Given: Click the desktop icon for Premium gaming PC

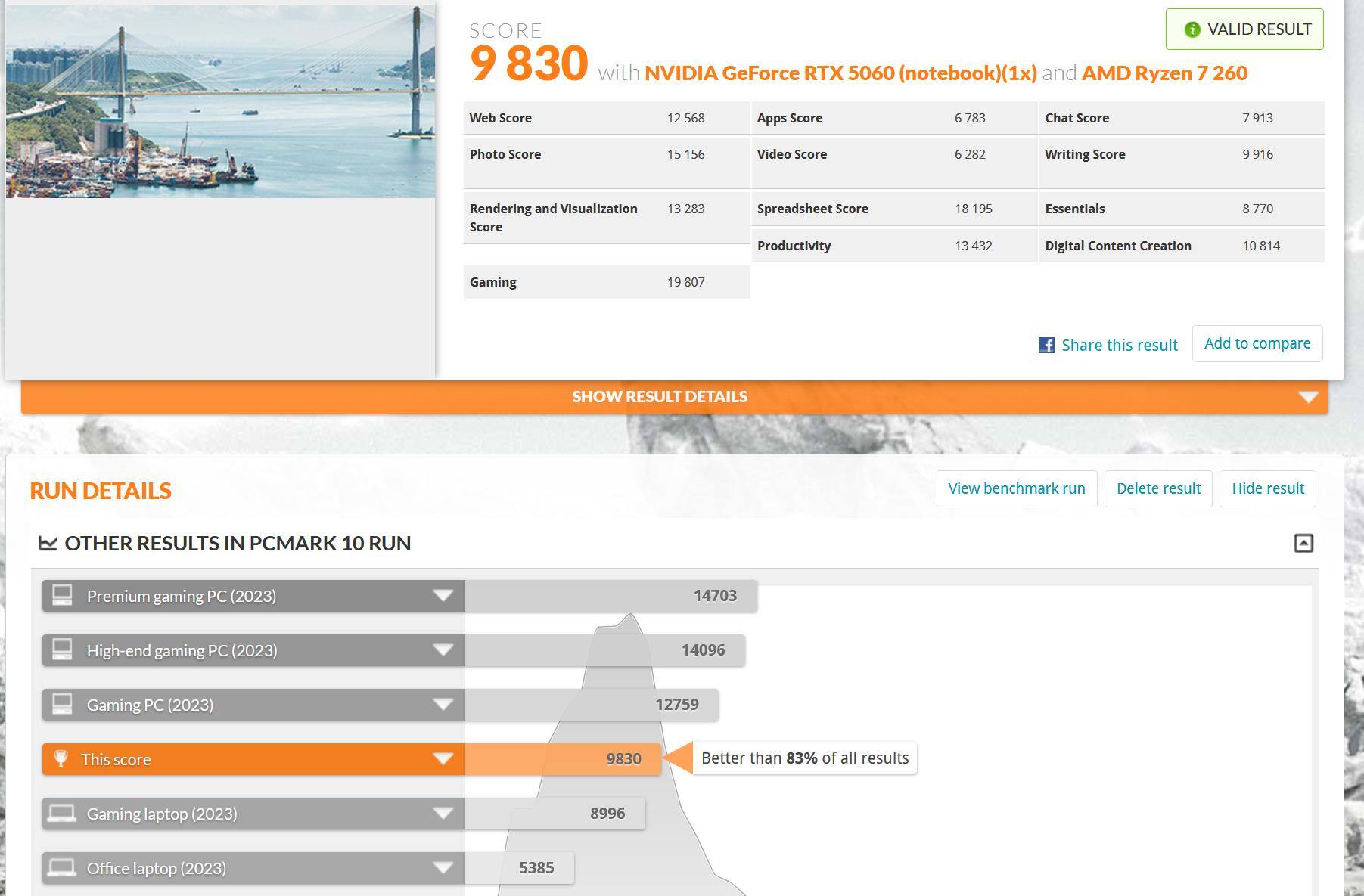Looking at the screenshot, I should tap(62, 595).
